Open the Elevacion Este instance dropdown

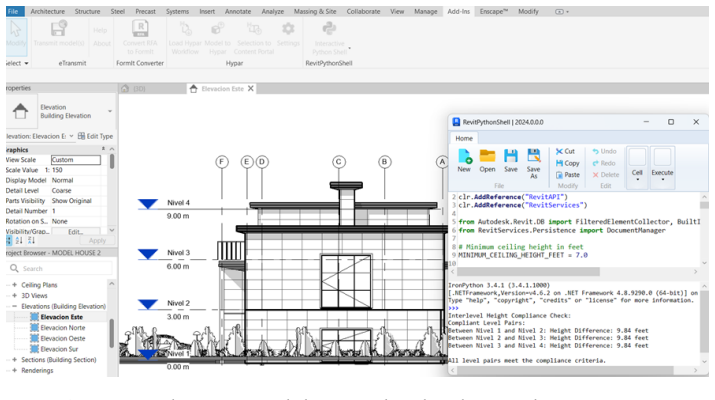71,136
